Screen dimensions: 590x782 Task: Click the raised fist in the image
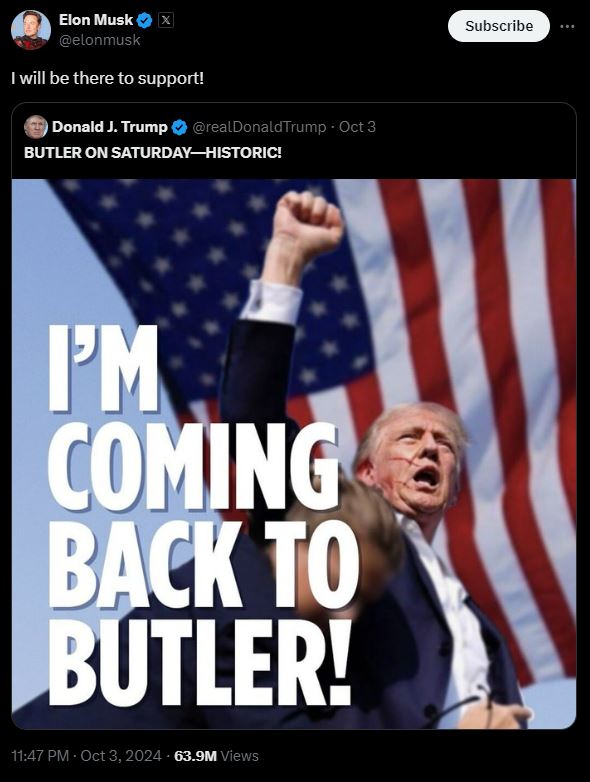pyautogui.click(x=308, y=222)
